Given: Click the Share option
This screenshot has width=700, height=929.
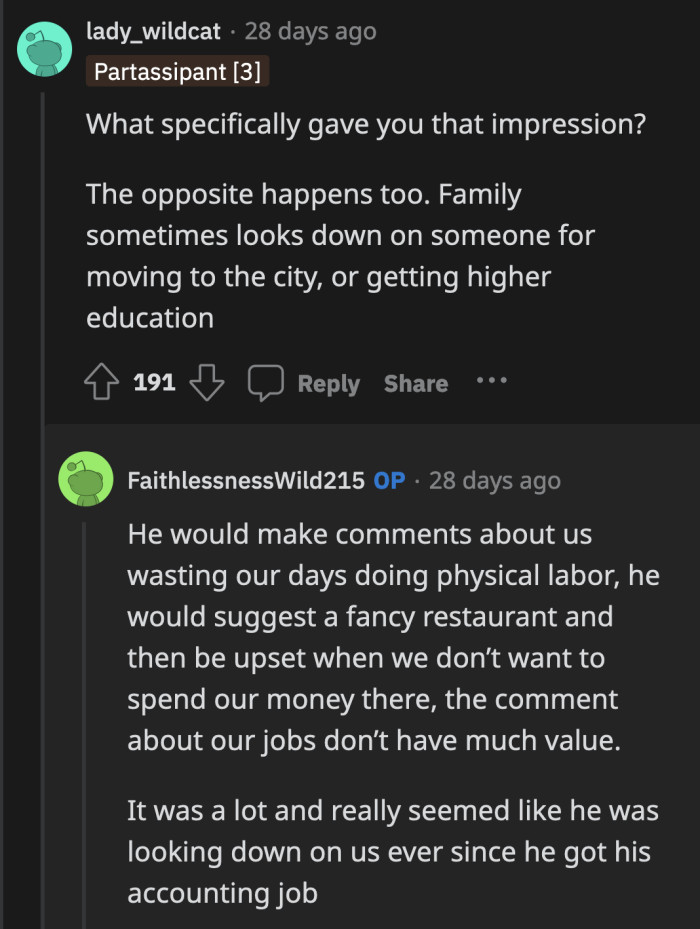Looking at the screenshot, I should click(x=415, y=383).
